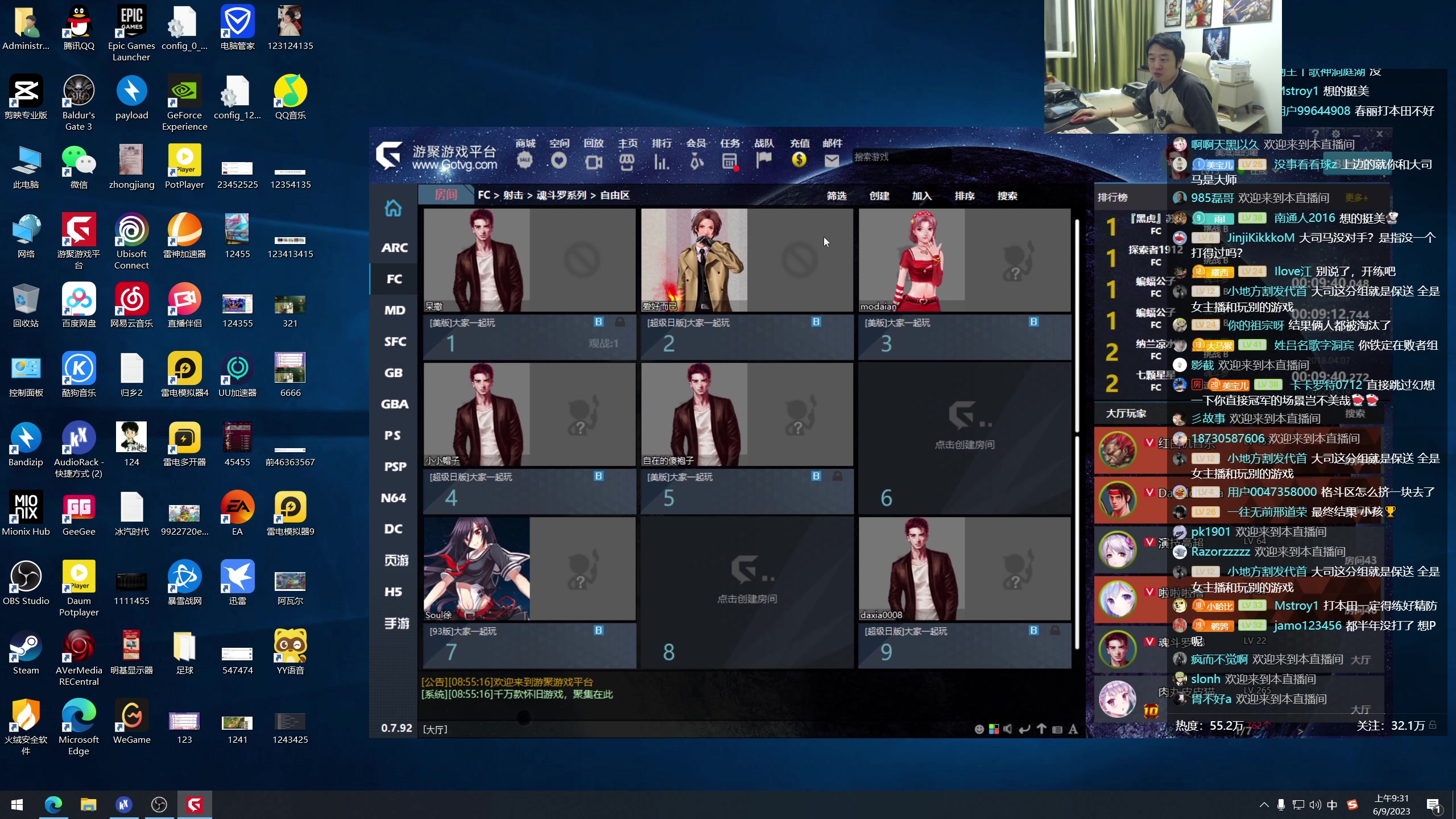1456x819 pixels.
Task: Select MD platform in sidebar
Action: point(394,310)
